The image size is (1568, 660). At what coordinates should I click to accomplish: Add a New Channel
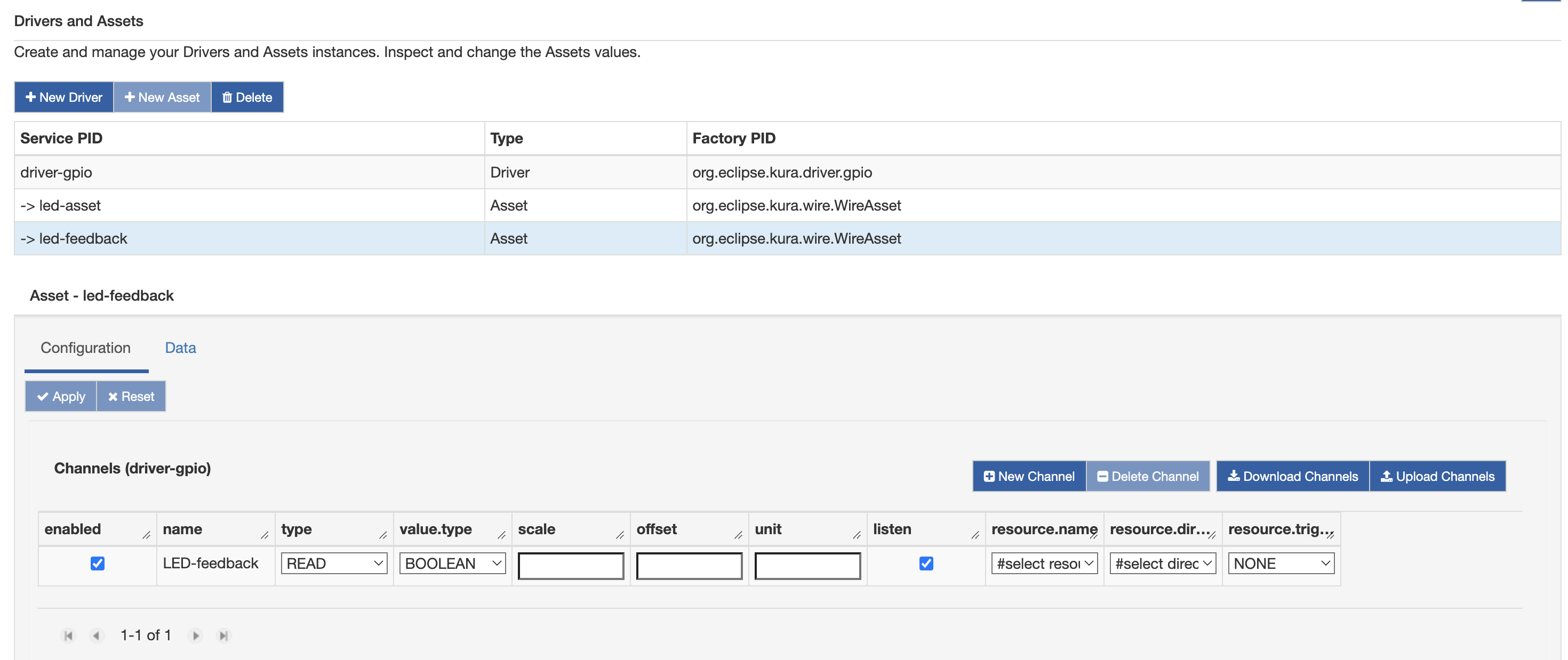(1029, 476)
